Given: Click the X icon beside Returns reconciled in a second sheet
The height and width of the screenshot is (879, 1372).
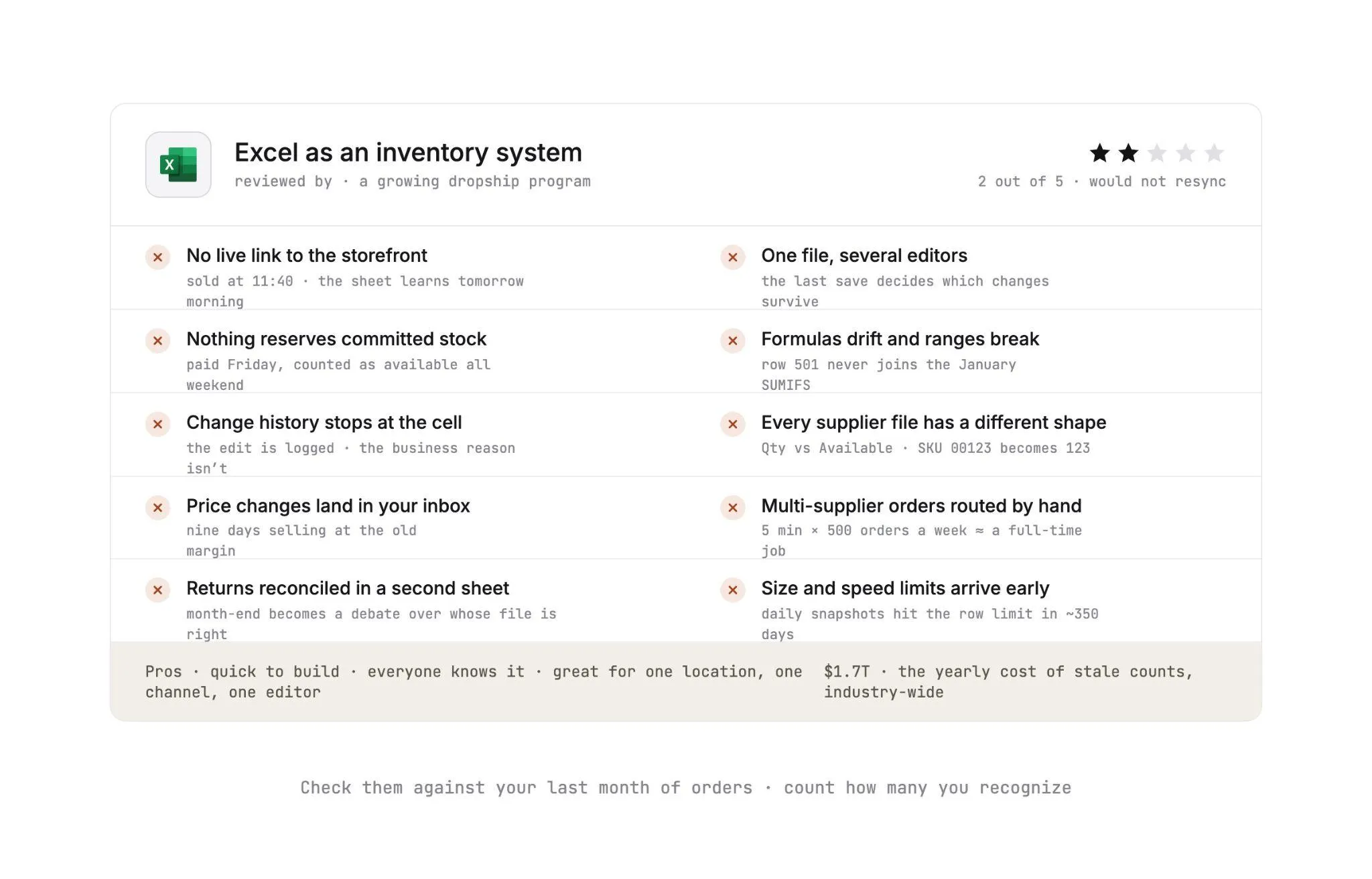Looking at the screenshot, I should (x=158, y=590).
